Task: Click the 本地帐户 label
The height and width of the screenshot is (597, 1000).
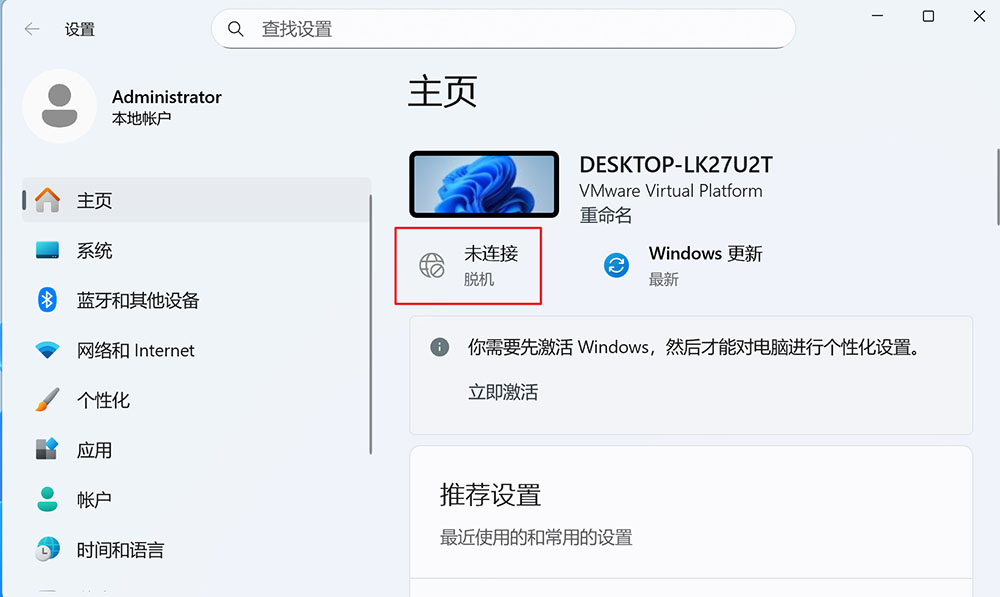Action: 141,119
